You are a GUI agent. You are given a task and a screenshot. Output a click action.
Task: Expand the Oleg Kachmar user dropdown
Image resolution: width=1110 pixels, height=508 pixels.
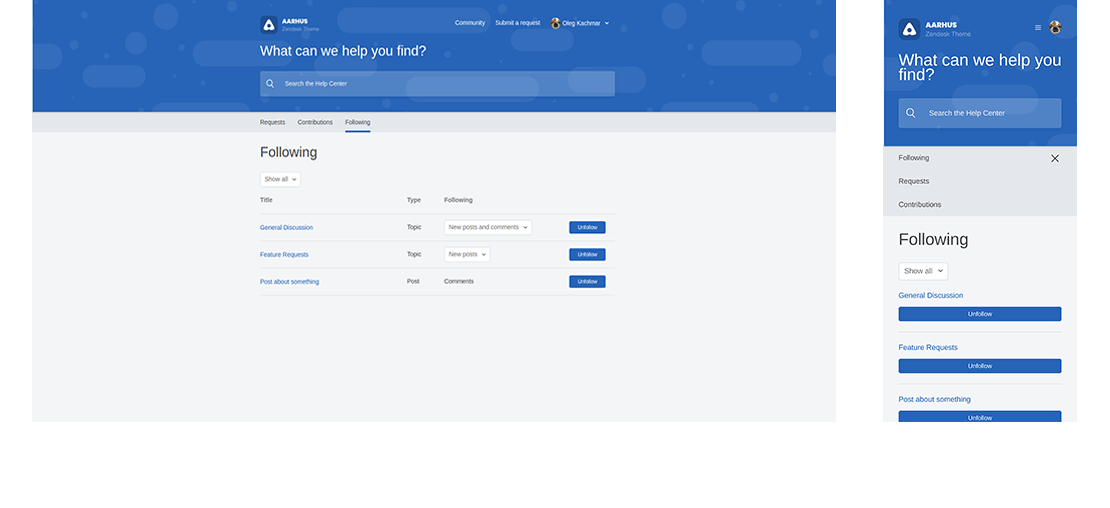pos(607,23)
